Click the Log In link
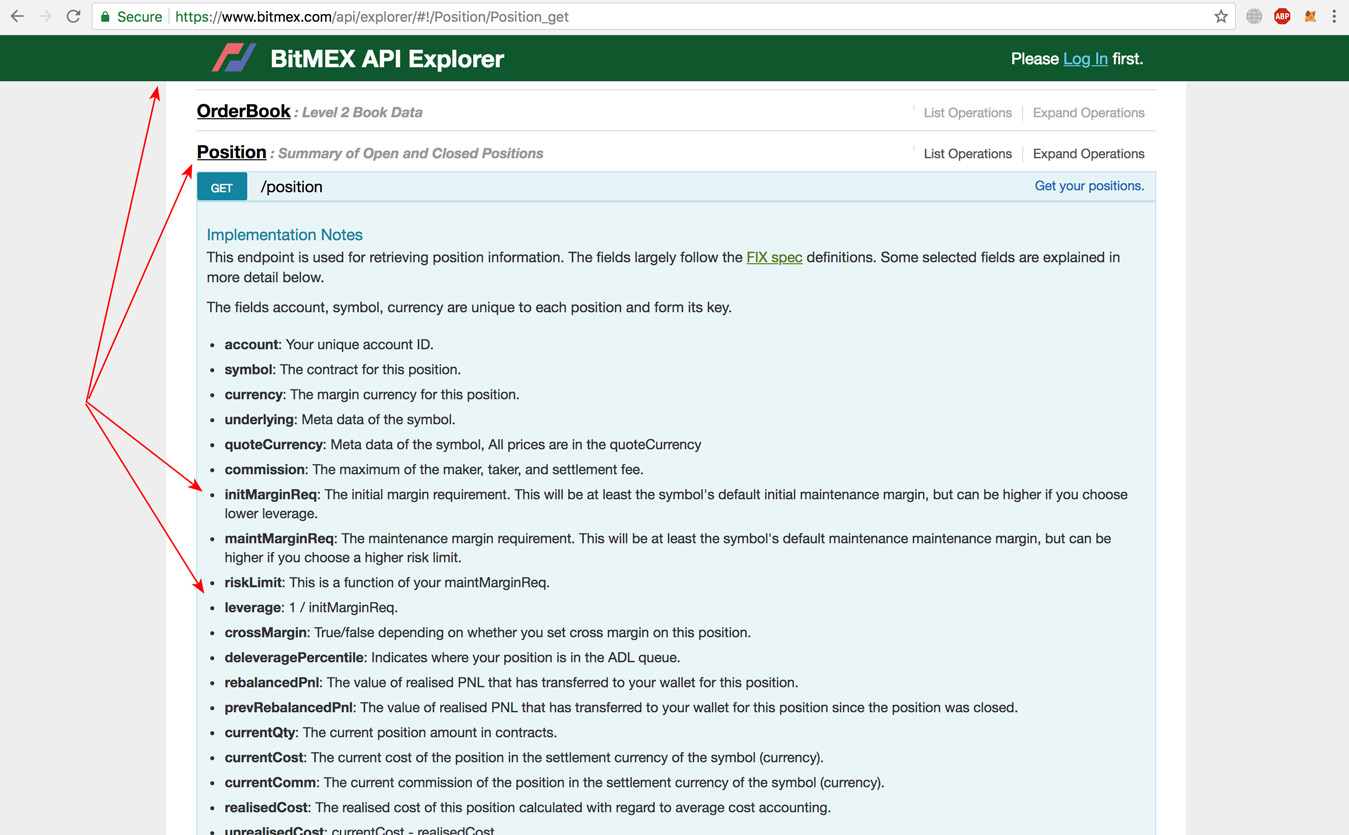 pyautogui.click(x=1085, y=58)
